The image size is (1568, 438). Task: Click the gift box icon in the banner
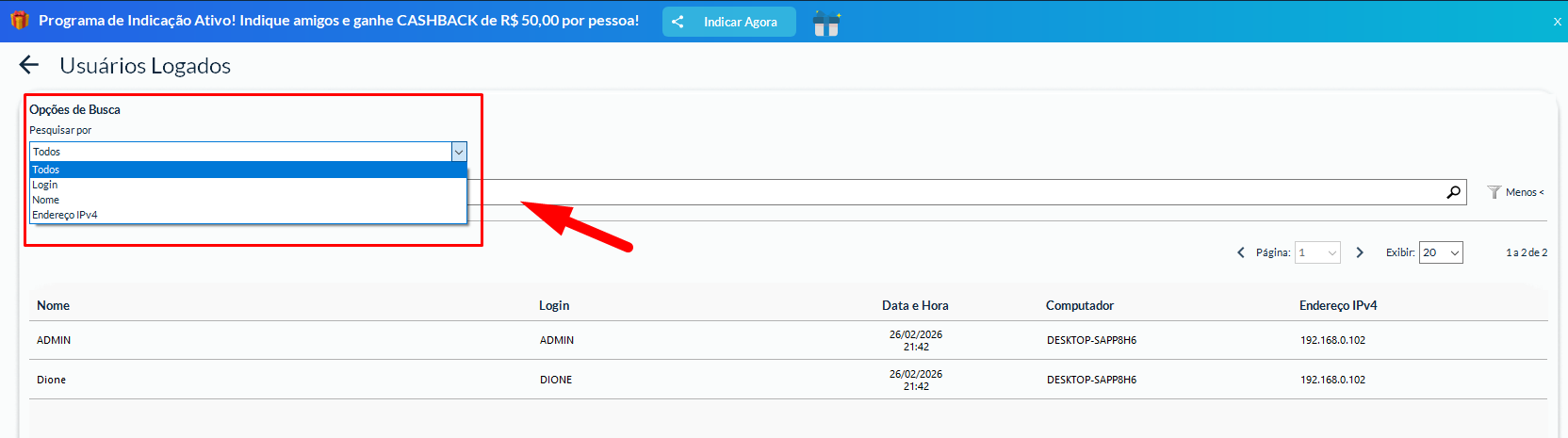[x=826, y=23]
